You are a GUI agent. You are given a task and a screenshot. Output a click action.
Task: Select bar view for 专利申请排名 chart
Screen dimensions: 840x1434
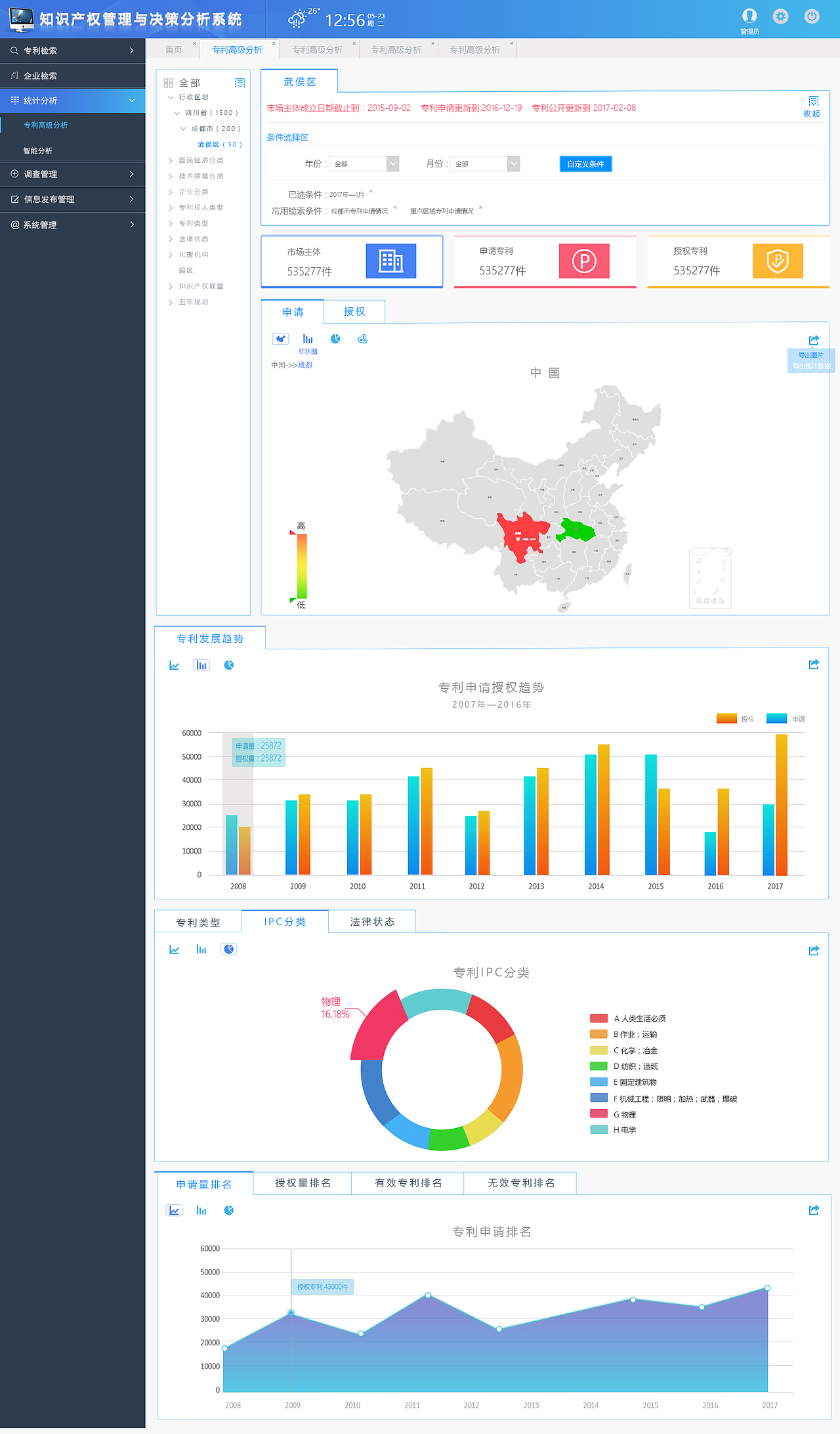pyautogui.click(x=201, y=1210)
